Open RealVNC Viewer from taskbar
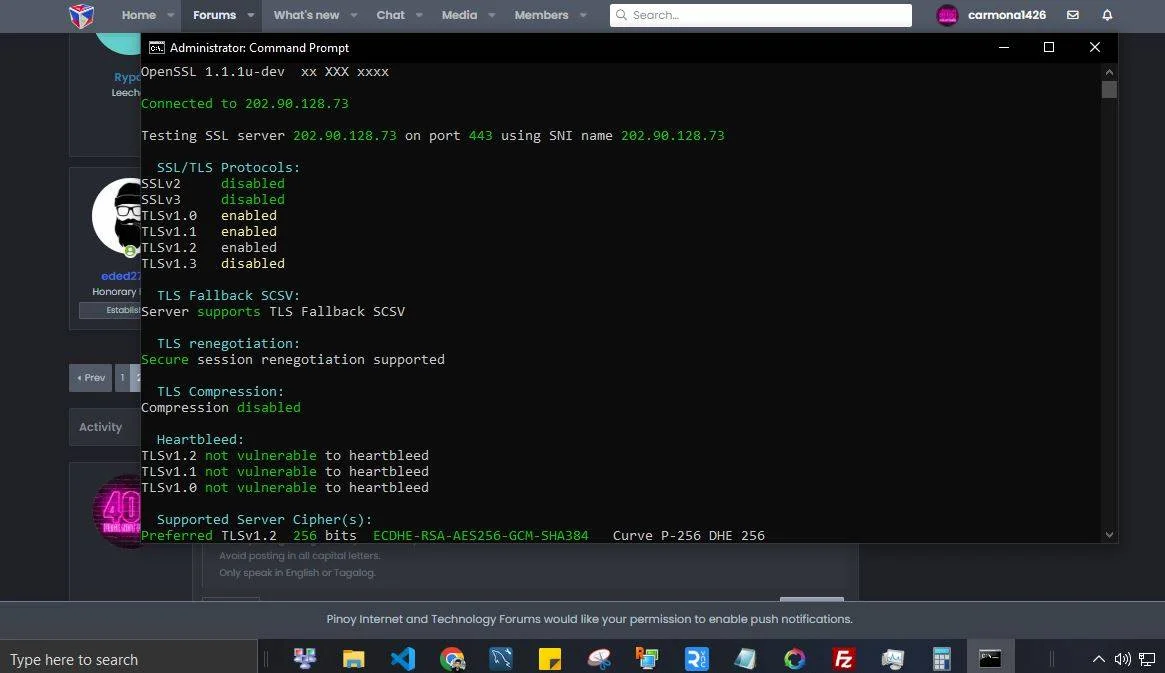Image resolution: width=1165 pixels, height=673 pixels. 697,658
